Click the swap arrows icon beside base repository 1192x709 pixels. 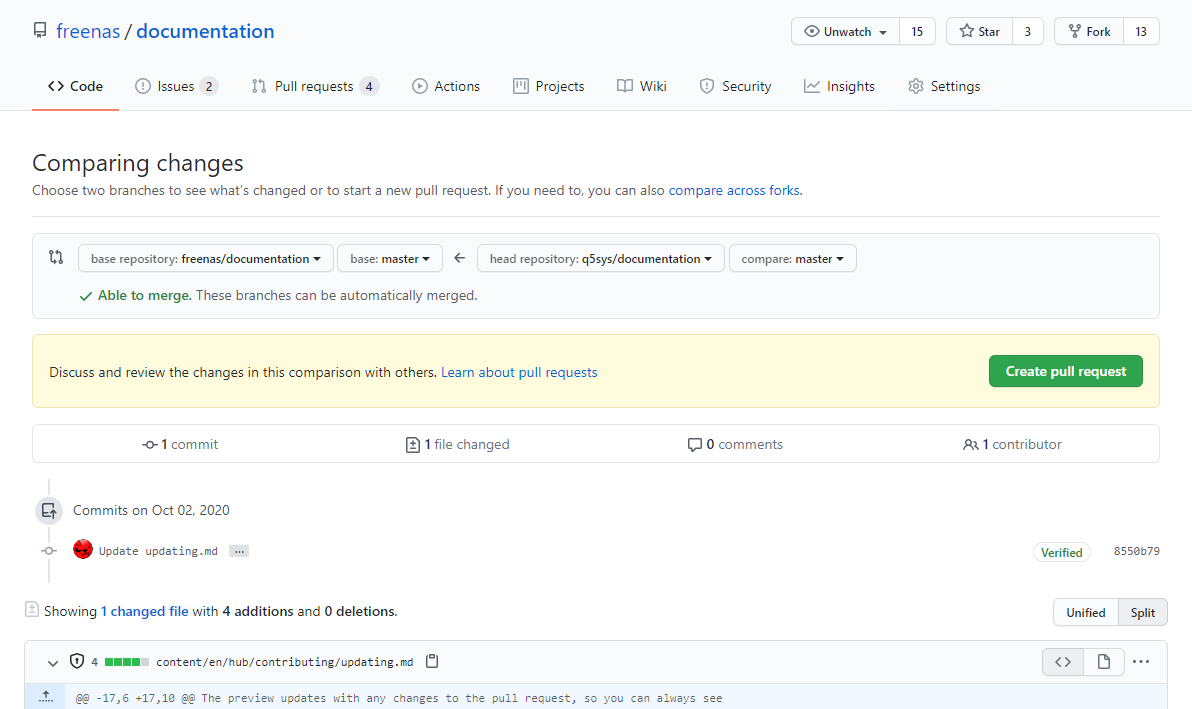tap(56, 258)
